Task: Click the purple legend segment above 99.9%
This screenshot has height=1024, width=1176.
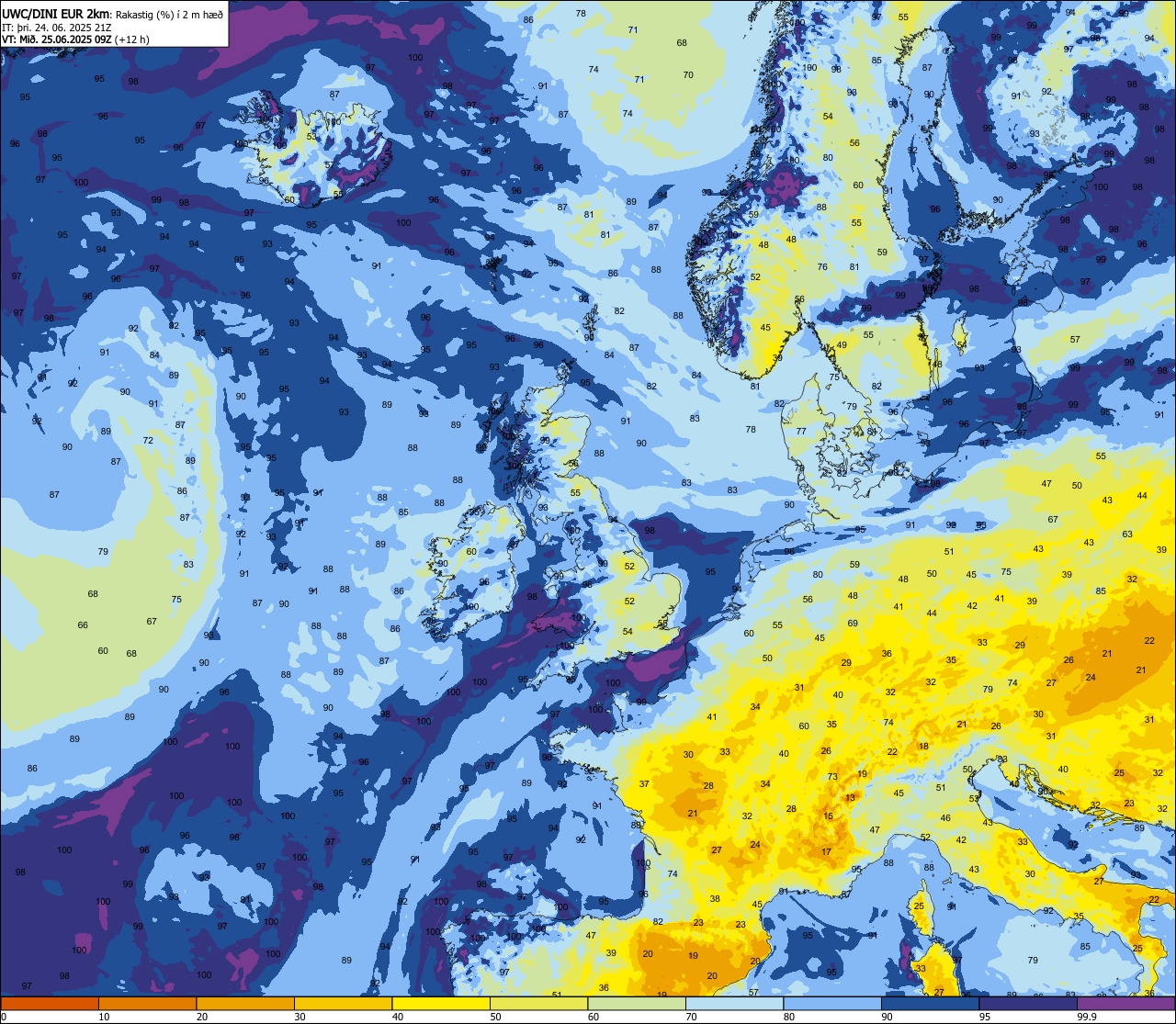Action: [1125, 1004]
